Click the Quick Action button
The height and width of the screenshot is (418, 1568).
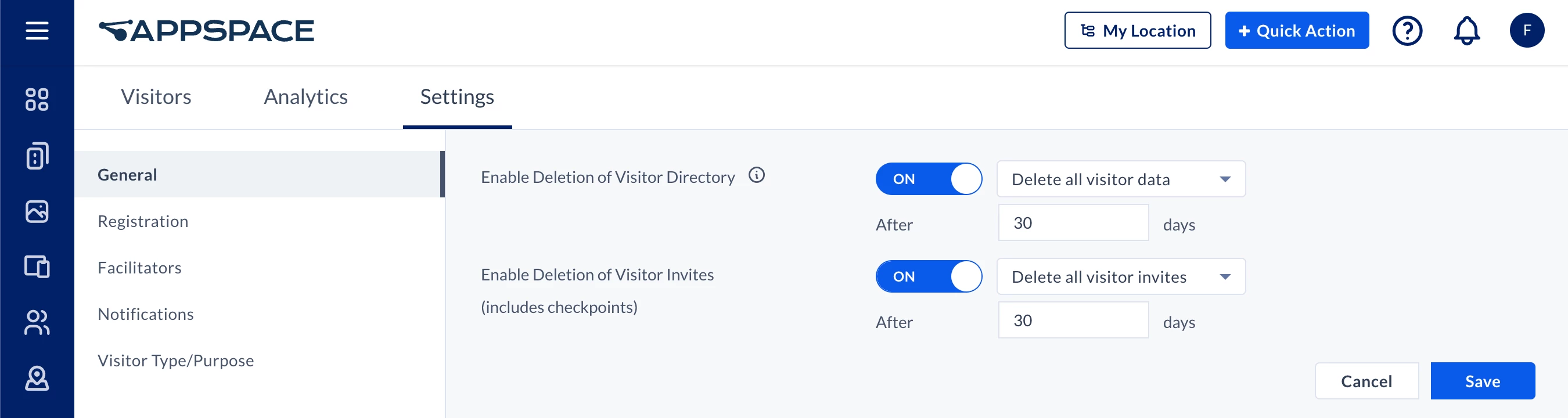pyautogui.click(x=1297, y=30)
